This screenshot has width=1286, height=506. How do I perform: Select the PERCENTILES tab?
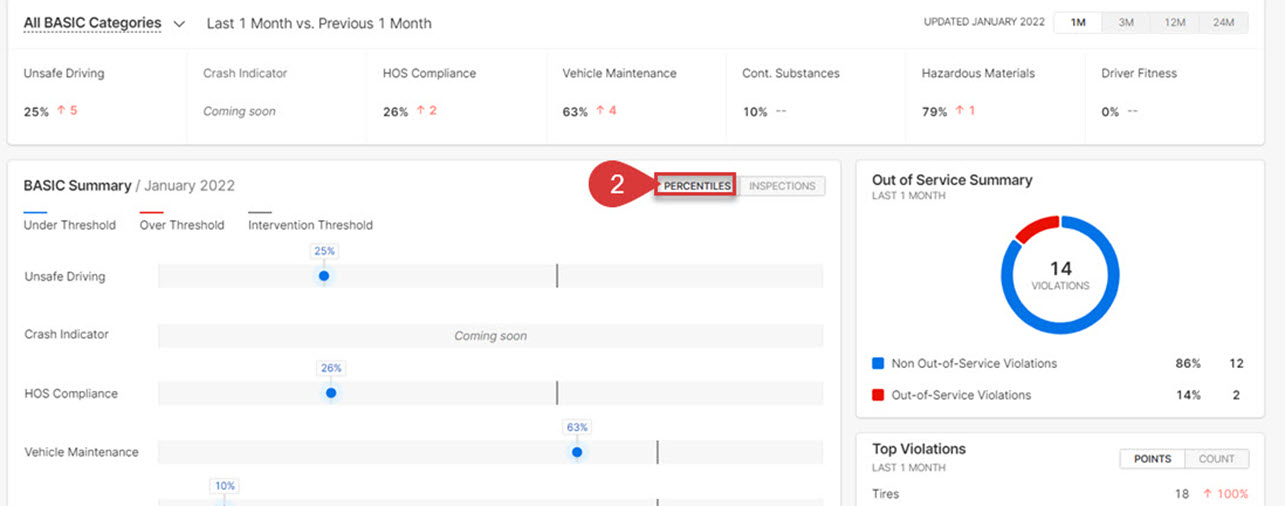(x=697, y=186)
